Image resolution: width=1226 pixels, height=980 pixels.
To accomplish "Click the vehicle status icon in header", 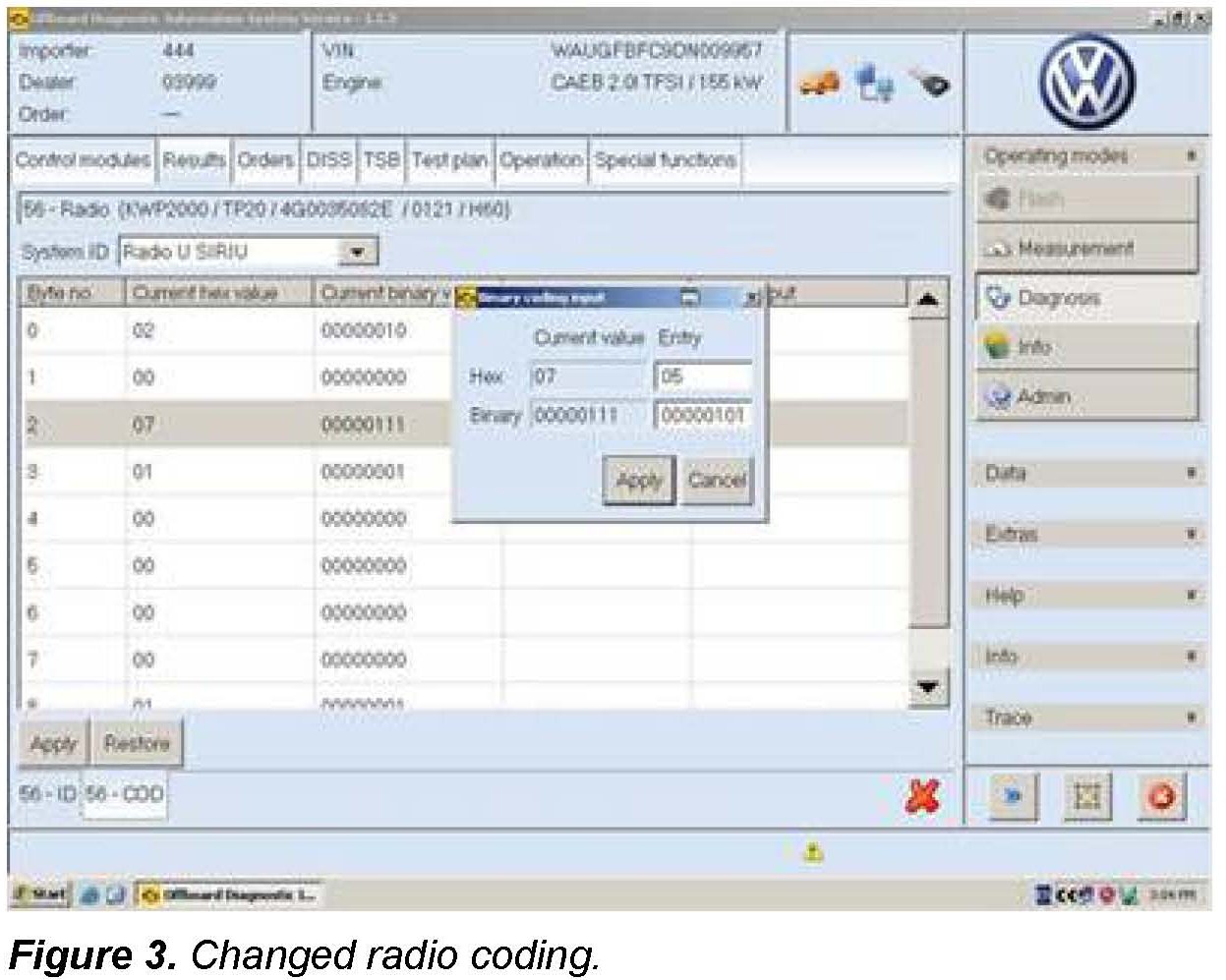I will pyautogui.click(x=818, y=85).
